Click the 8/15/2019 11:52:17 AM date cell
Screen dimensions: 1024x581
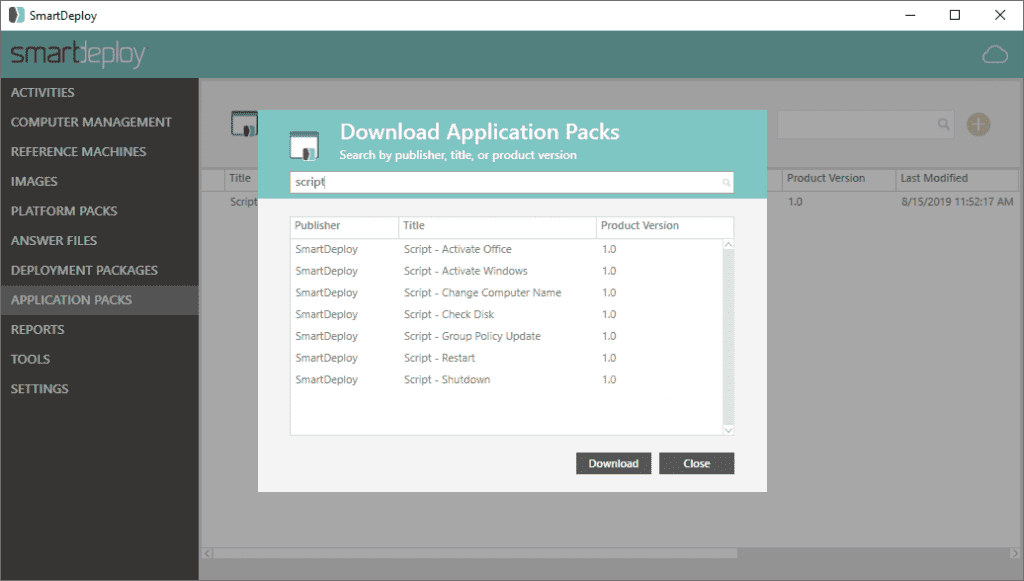tap(957, 202)
